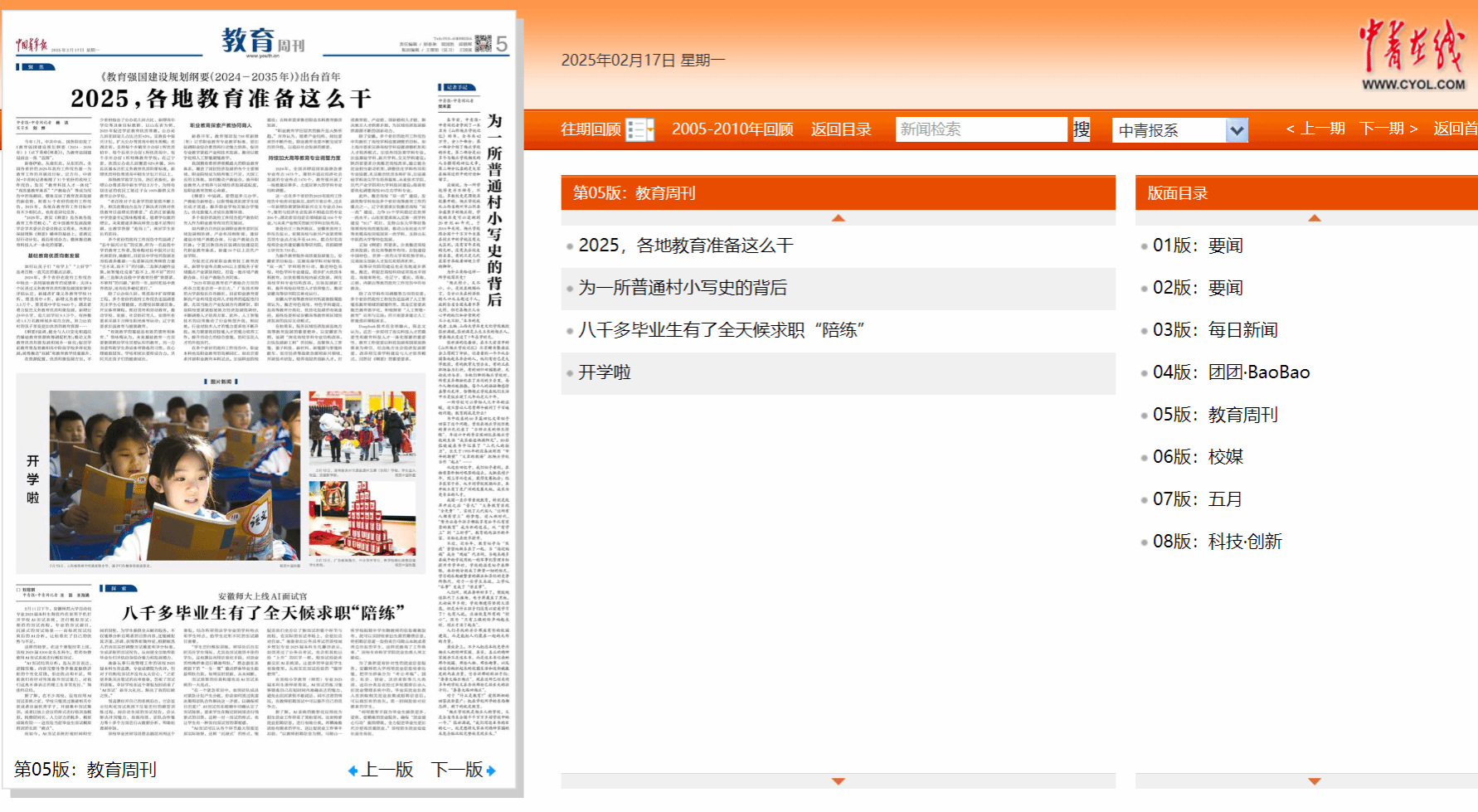Click the vertical 为一所普通村小写史的背后 column headline

[495, 211]
